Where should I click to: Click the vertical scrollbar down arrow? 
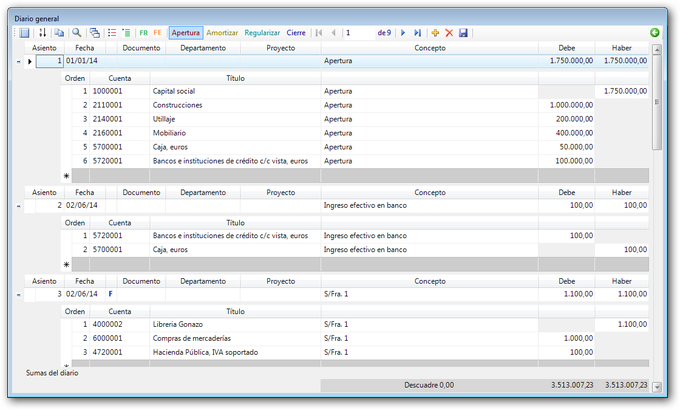click(657, 387)
